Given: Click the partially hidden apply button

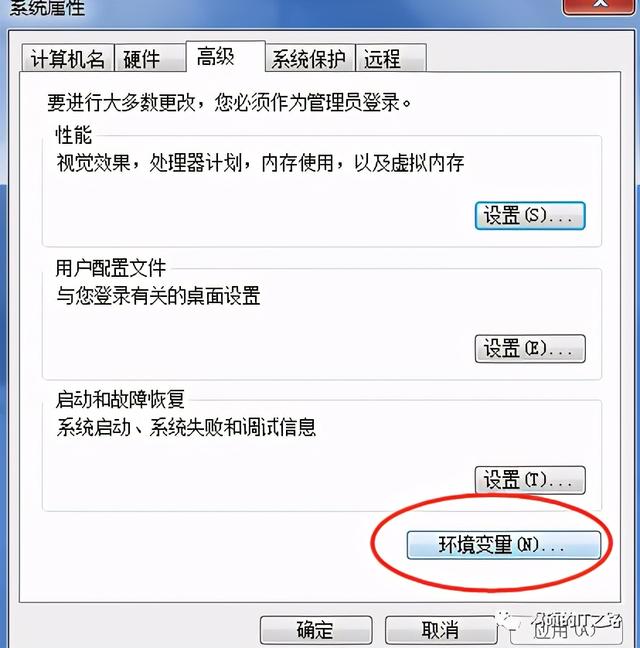Looking at the screenshot, I should pyautogui.click(x=566, y=630).
